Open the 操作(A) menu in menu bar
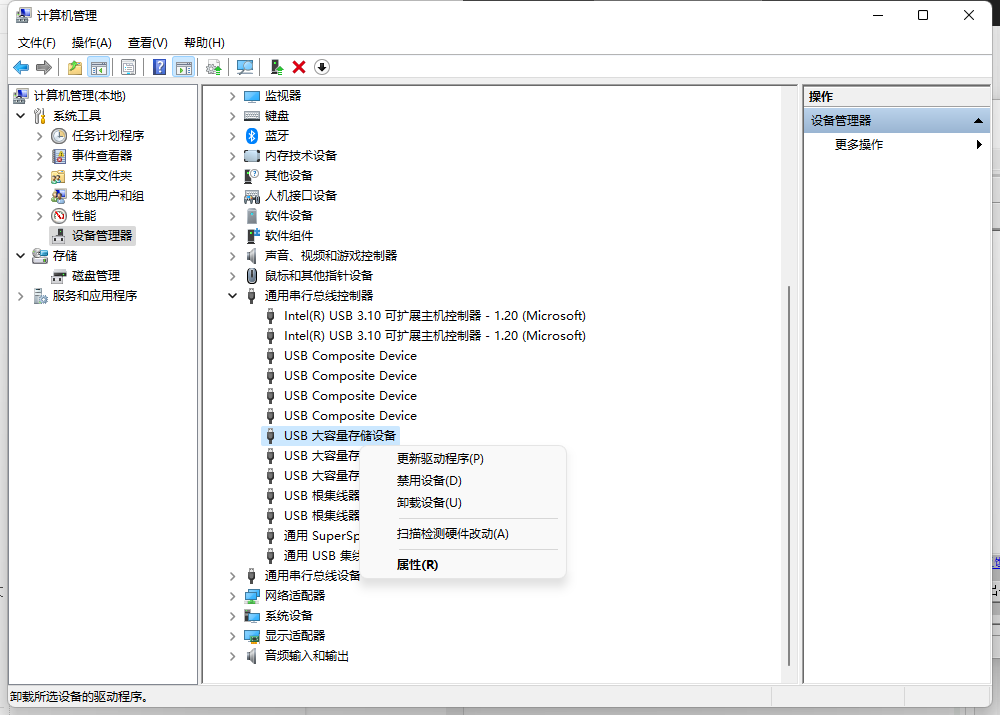The width and height of the screenshot is (1000, 715). [91, 43]
